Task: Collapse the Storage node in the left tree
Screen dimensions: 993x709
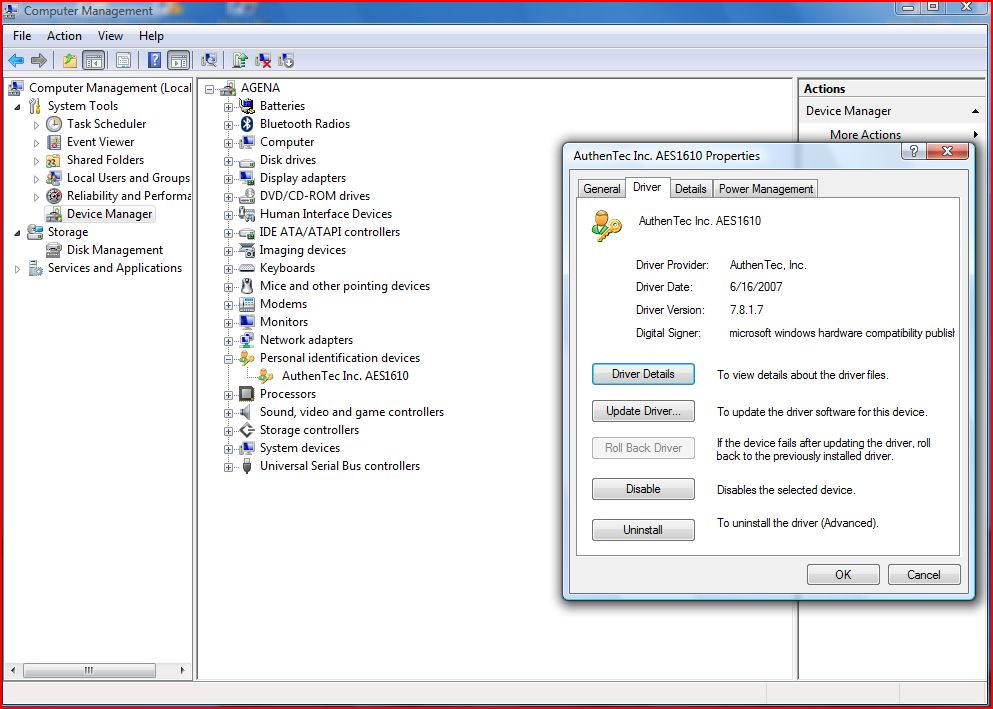Action: [17, 233]
